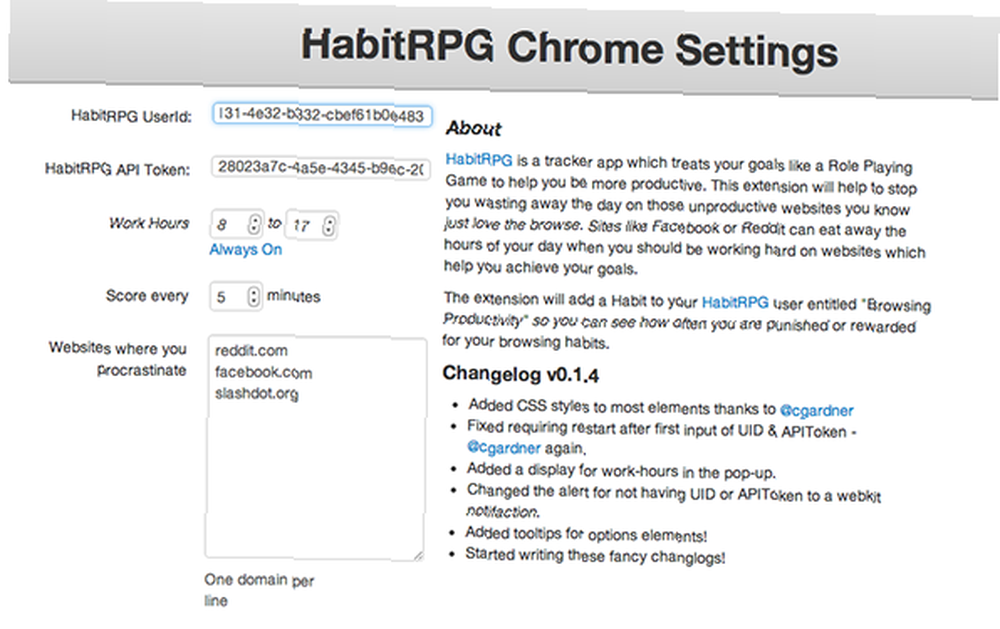Viewport: 1000px width, 629px height.
Task: Click the Changelog v0.1.4 heading
Action: (520, 374)
